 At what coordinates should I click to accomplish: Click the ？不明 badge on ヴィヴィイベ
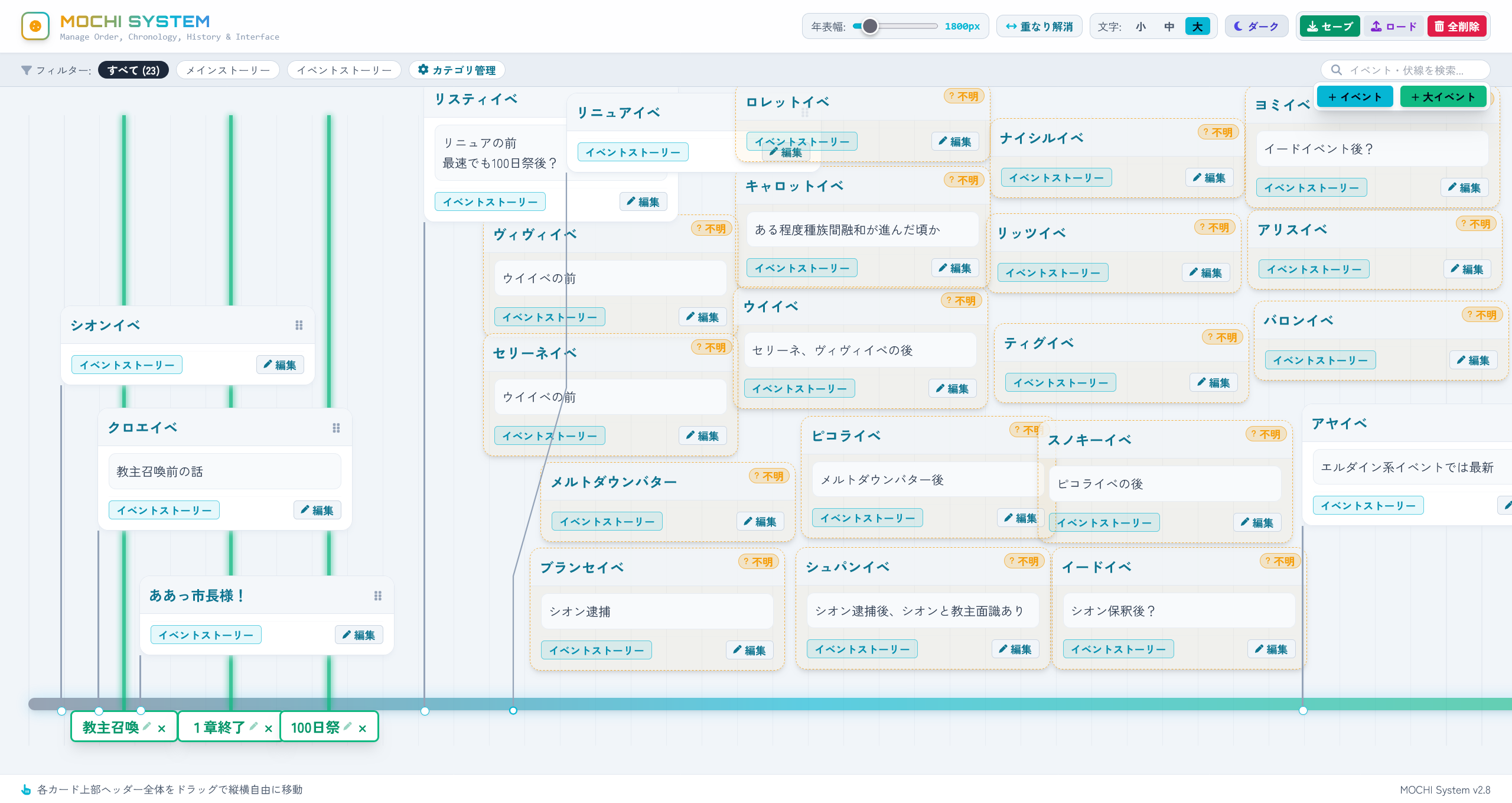711,229
